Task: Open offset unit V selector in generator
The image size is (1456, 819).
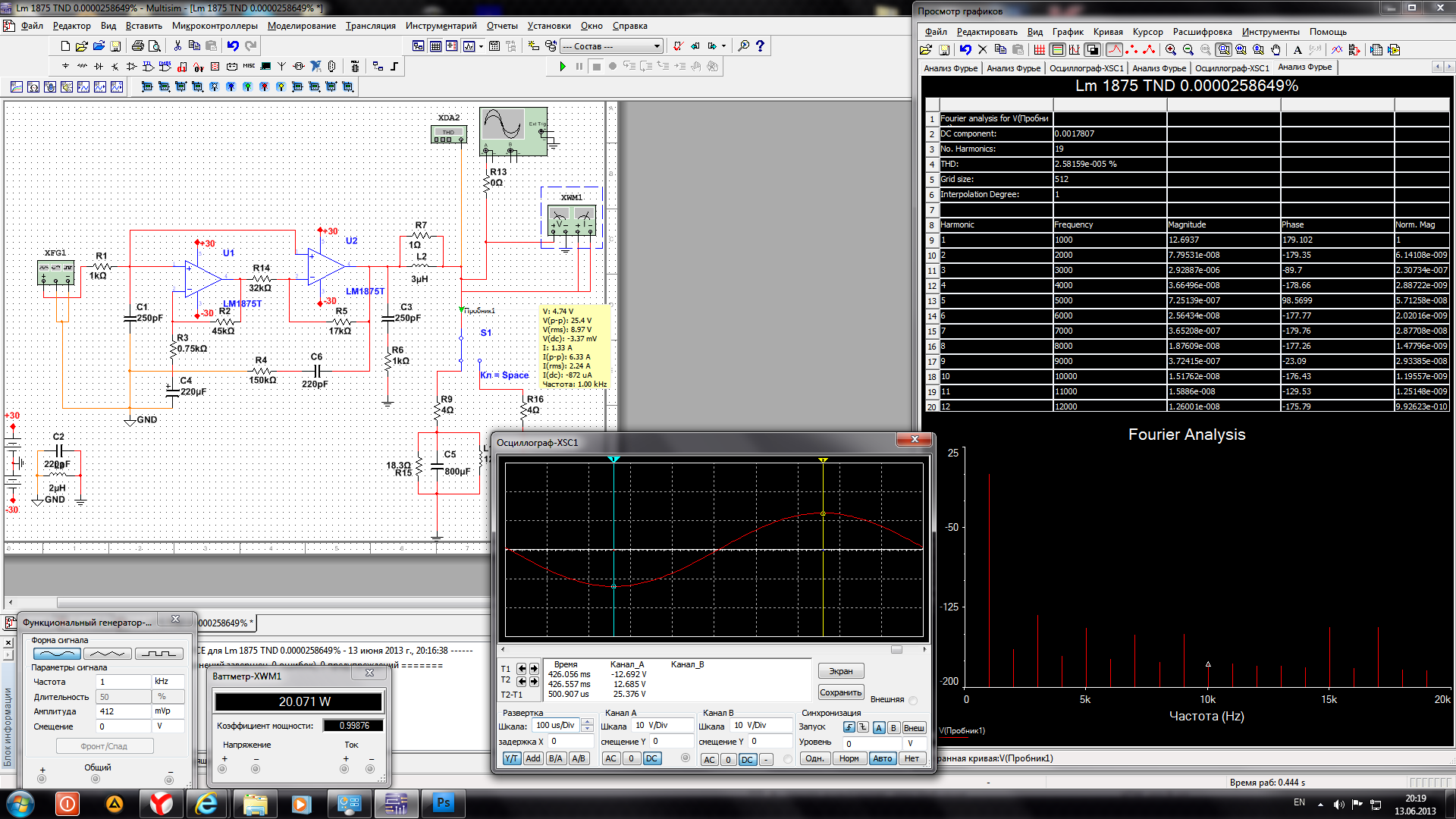Action: [168, 726]
